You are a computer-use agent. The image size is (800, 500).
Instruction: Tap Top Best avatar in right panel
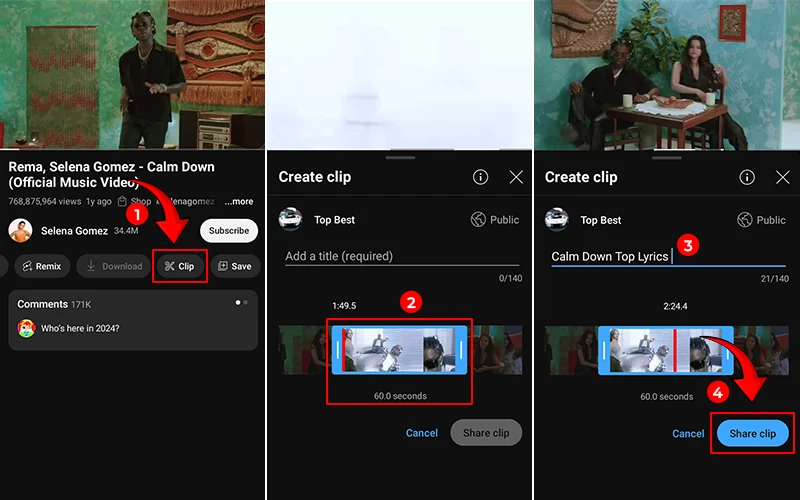(557, 219)
